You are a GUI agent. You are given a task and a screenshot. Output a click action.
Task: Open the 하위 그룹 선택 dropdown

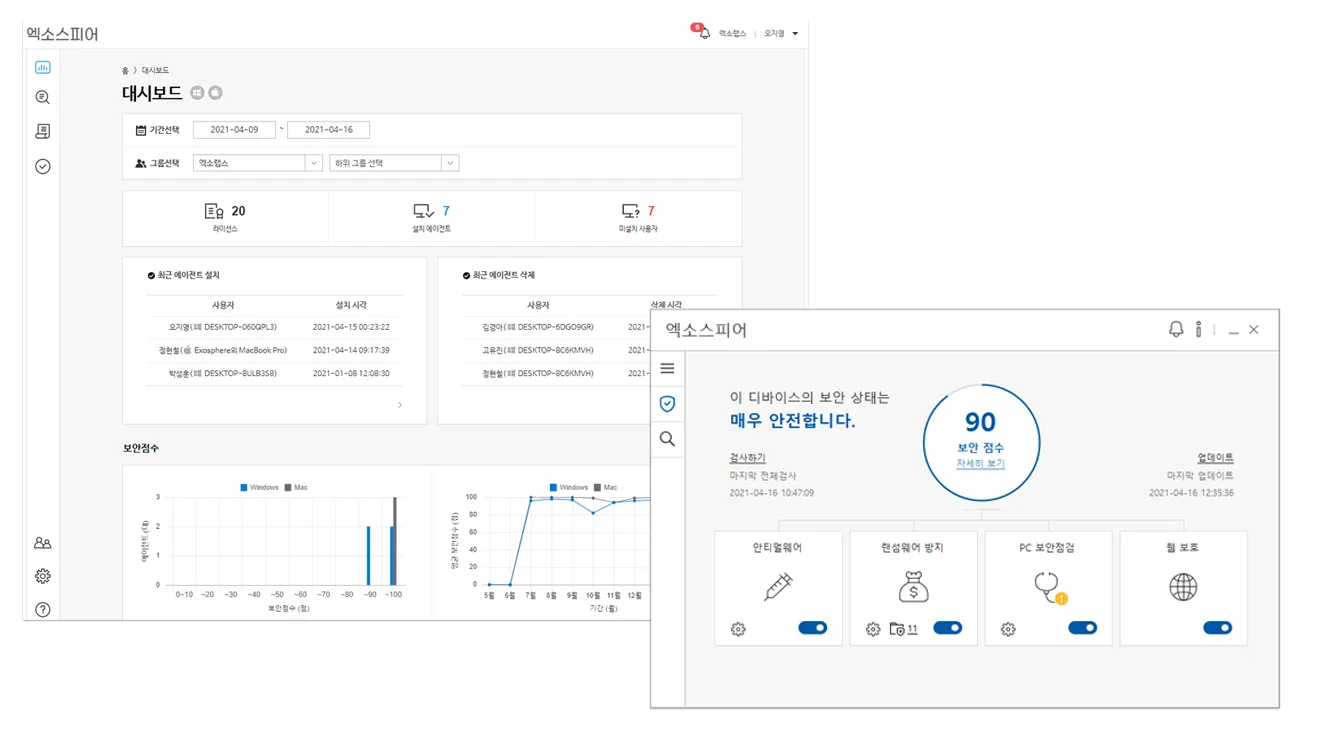pos(393,163)
